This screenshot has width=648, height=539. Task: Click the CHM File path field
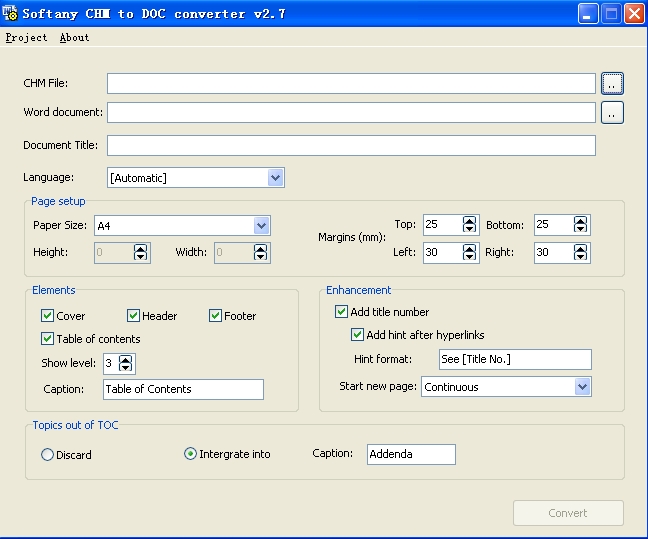click(x=351, y=83)
